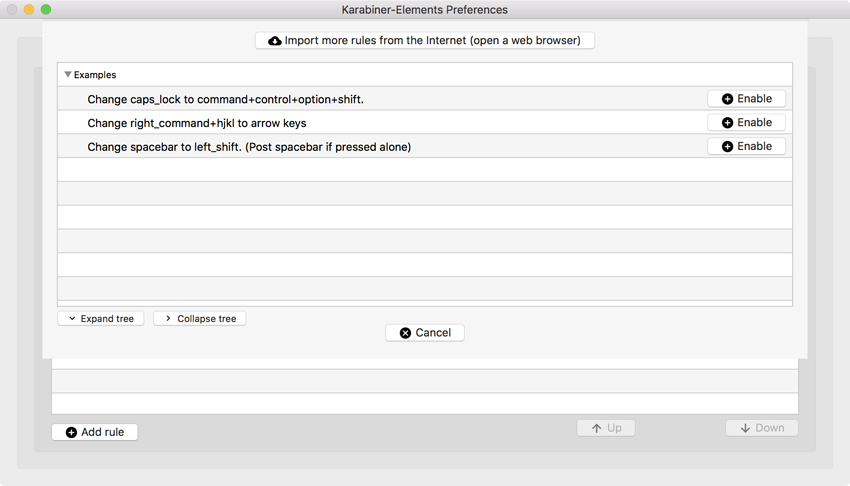
Task: Cancel the rule import sheet
Action: click(x=425, y=333)
